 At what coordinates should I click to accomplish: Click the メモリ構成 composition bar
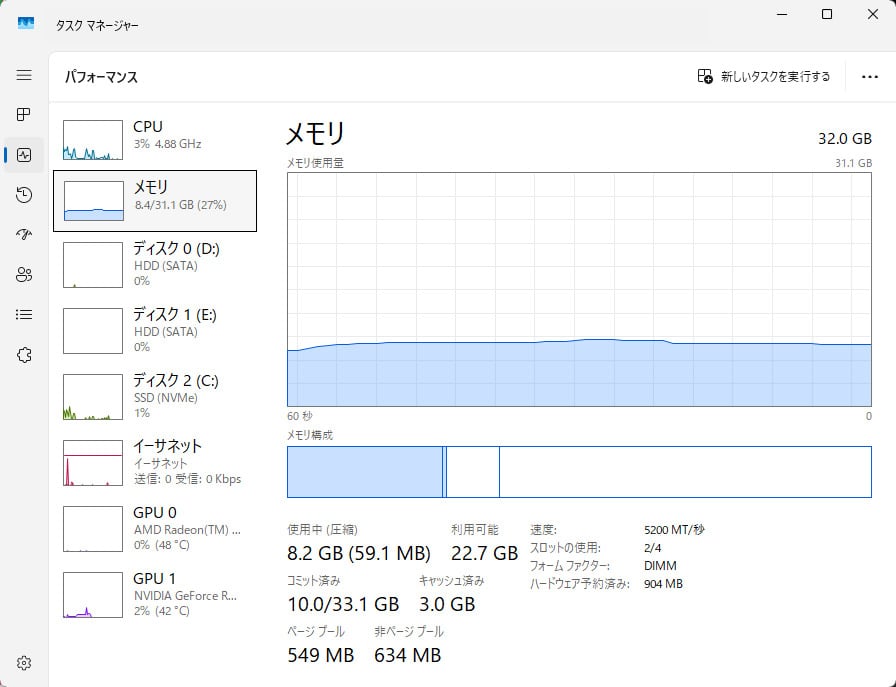tap(578, 471)
